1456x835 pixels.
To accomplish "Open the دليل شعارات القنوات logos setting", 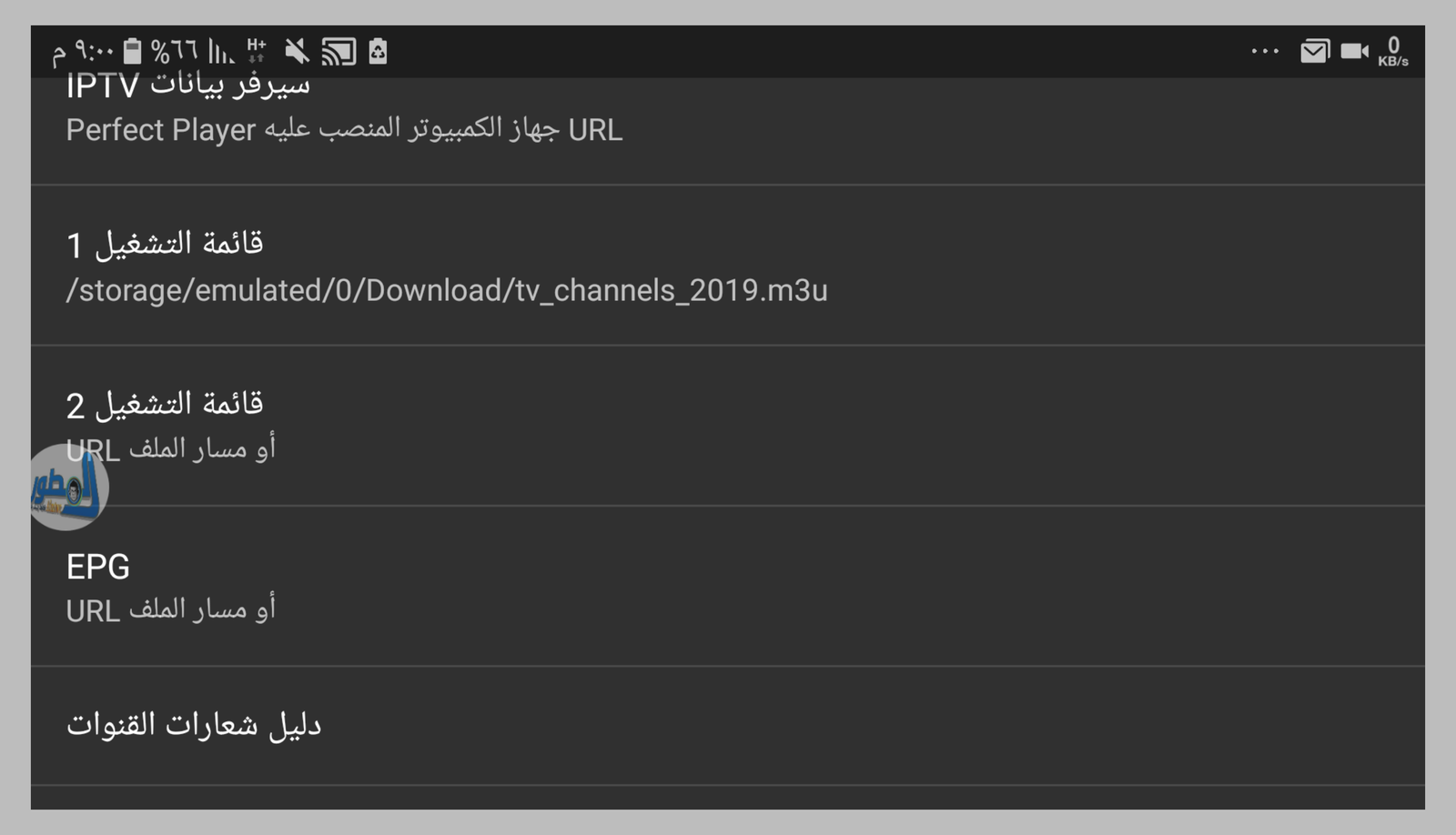I will coord(194,725).
